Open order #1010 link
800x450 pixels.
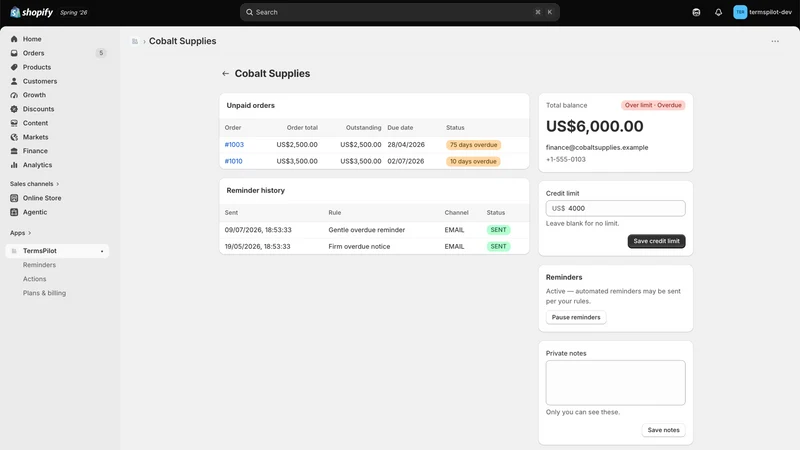[x=234, y=161]
